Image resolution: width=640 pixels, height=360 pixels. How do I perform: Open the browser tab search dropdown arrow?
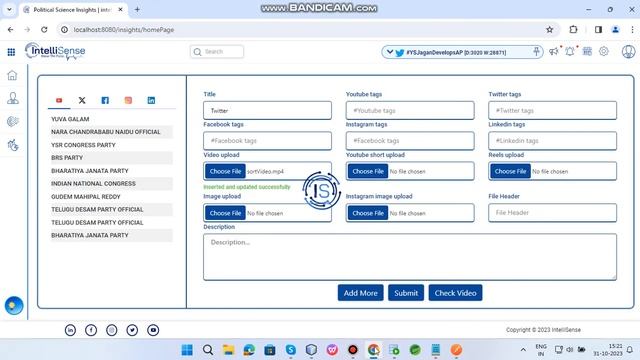tap(9, 9)
